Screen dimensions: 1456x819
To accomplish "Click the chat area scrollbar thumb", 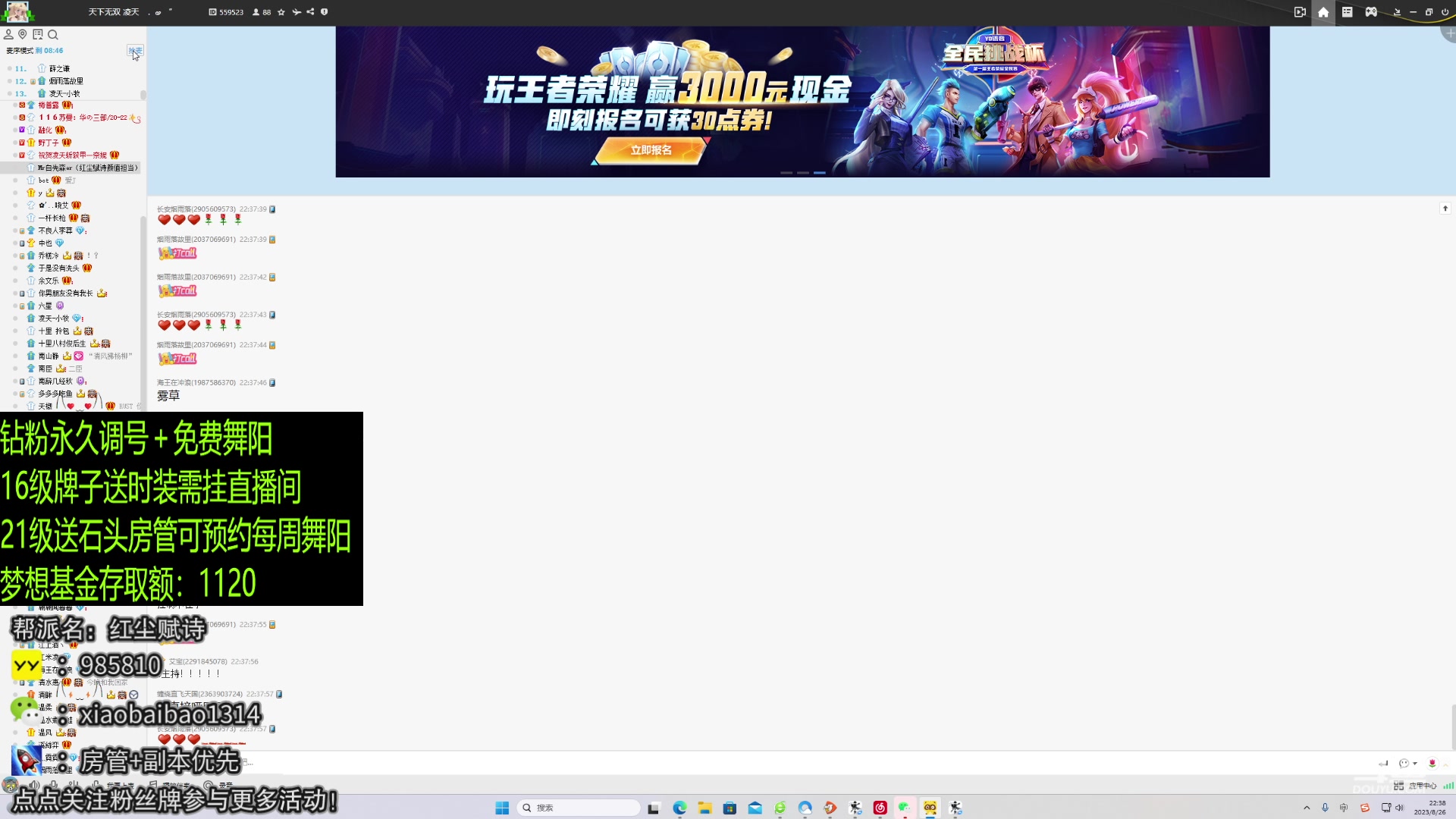I will pyautogui.click(x=1453, y=726).
